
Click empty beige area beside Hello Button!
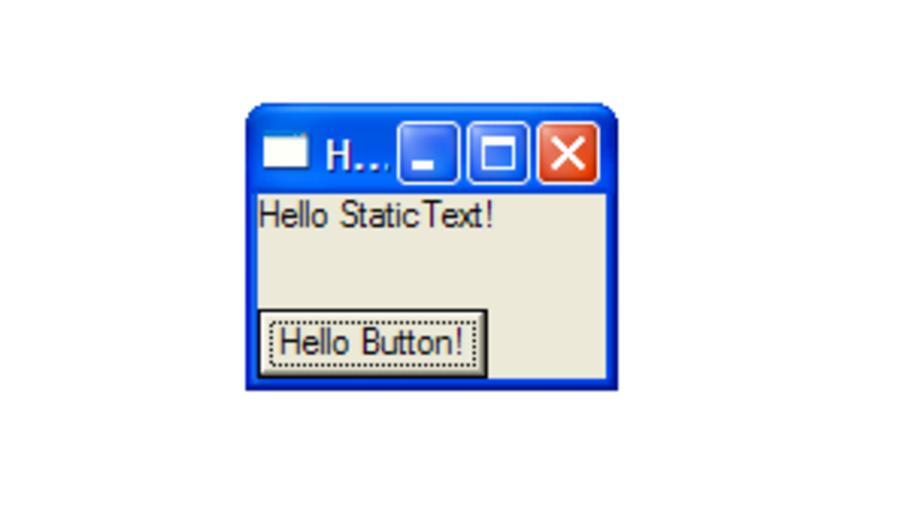tap(546, 343)
